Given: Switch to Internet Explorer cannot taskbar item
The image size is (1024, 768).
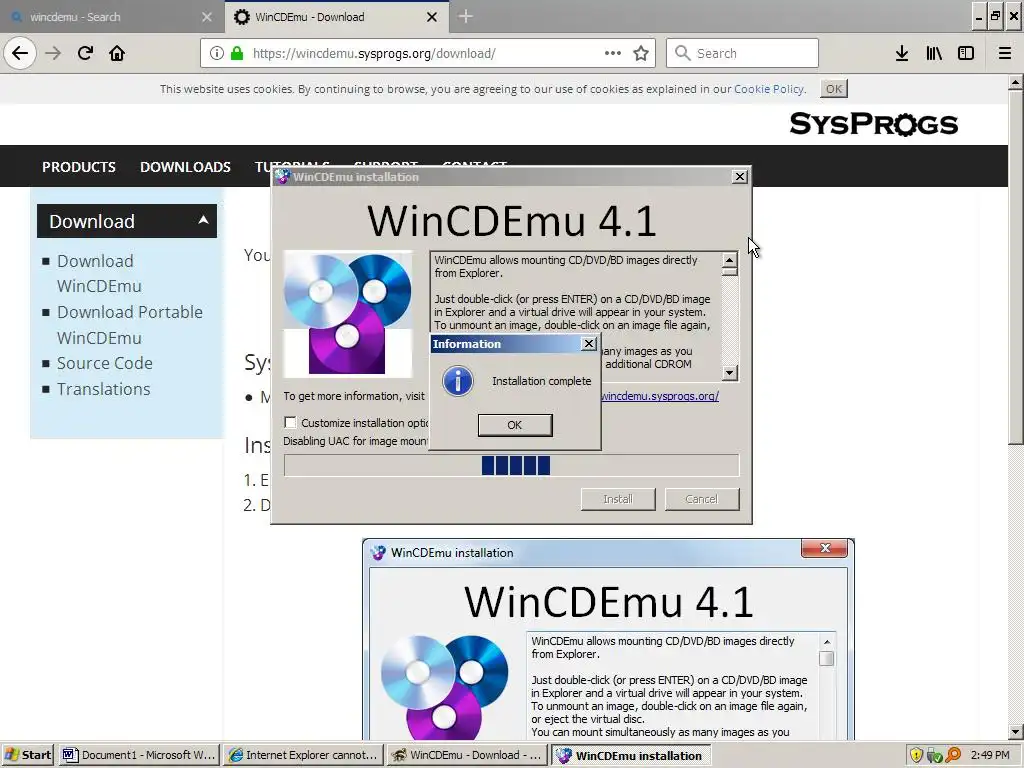Looking at the screenshot, I should (304, 755).
